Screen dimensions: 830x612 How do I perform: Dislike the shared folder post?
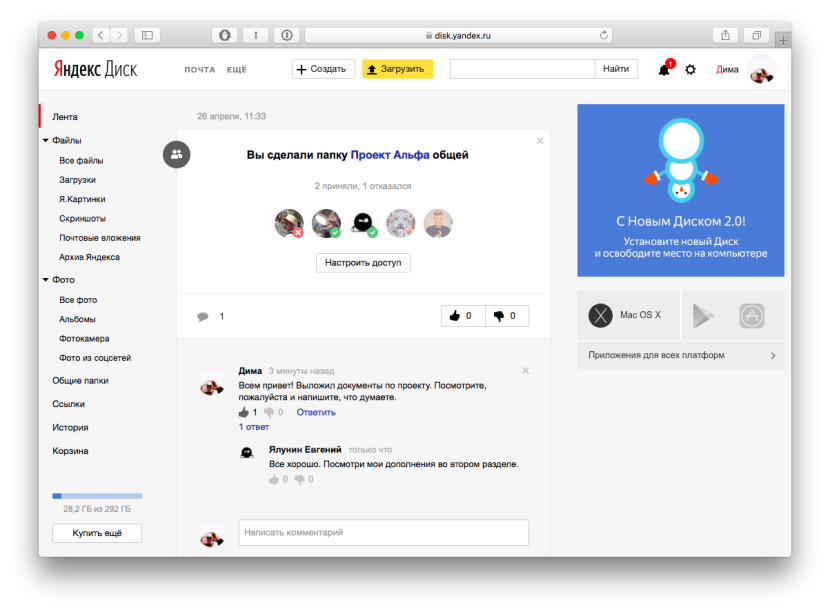(507, 316)
